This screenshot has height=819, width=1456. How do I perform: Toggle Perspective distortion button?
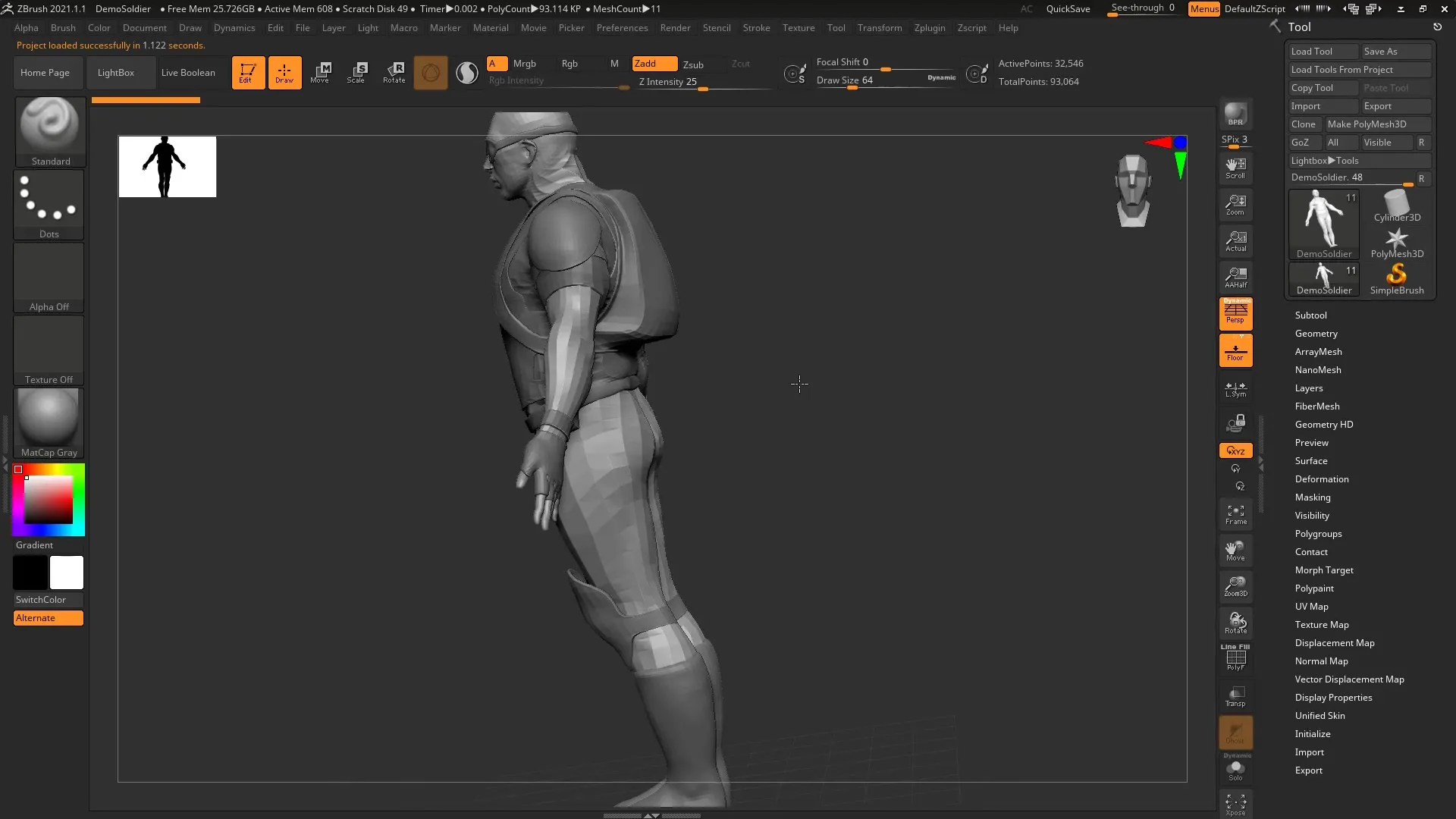(x=1235, y=314)
